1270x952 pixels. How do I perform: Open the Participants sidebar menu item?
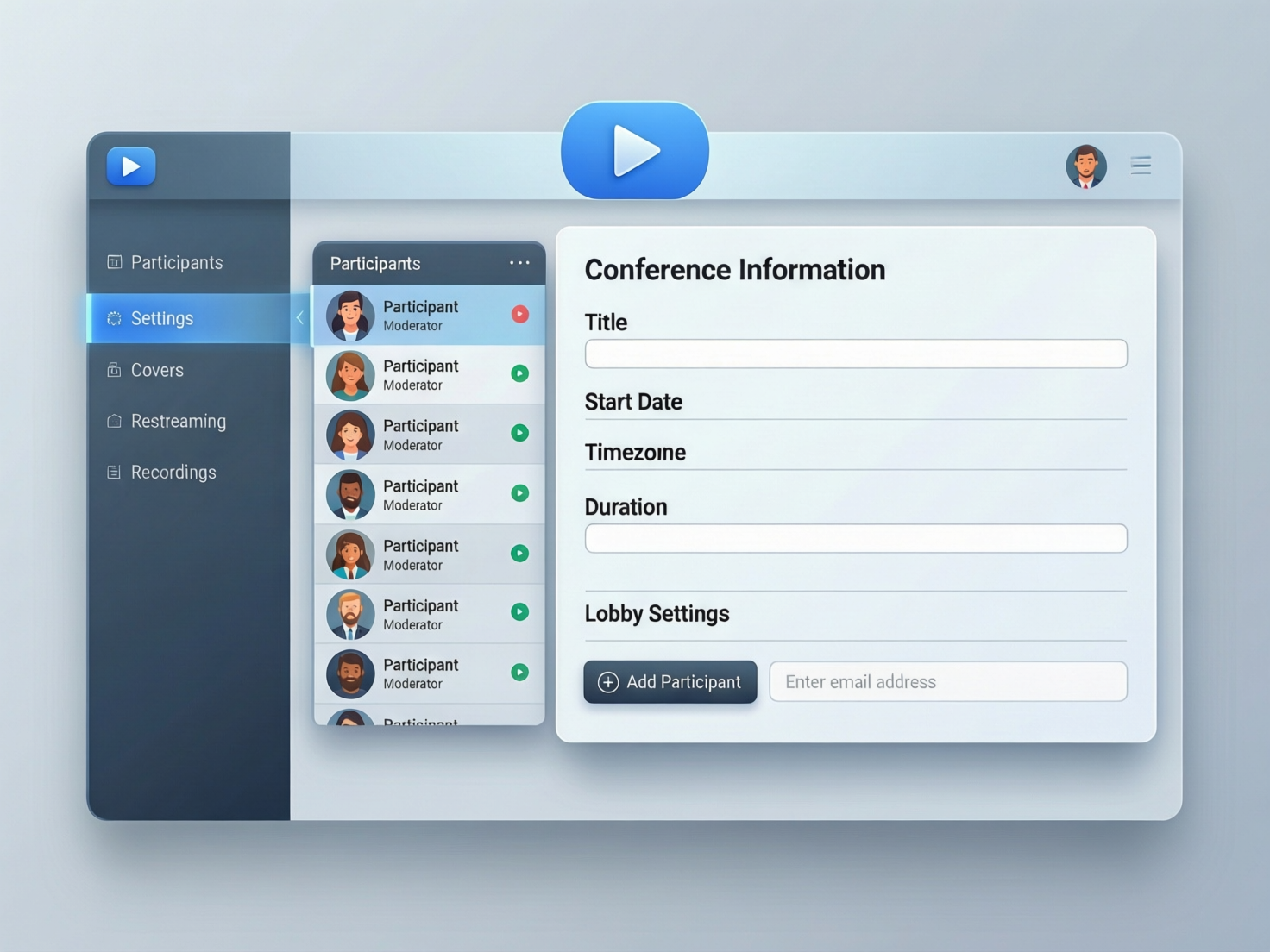[176, 262]
